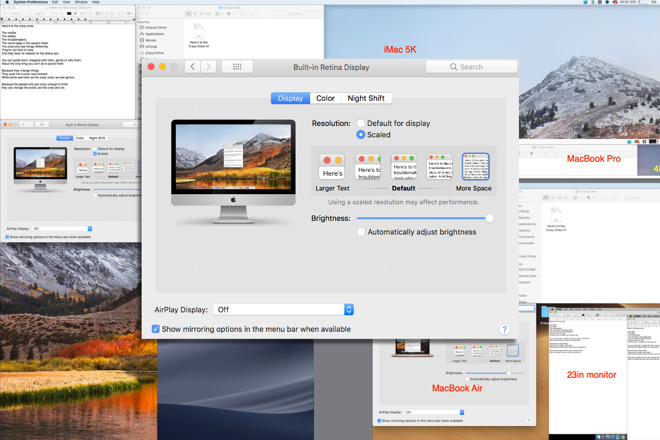The width and height of the screenshot is (660, 440).
Task: Pick the Larger Text scaling thumbnail in front window
Action: point(332,167)
